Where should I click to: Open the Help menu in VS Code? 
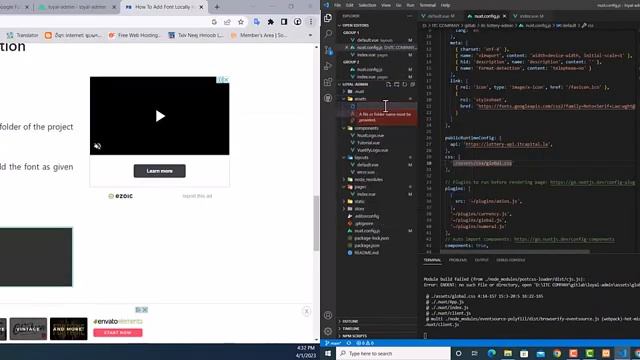[x=445, y=5]
